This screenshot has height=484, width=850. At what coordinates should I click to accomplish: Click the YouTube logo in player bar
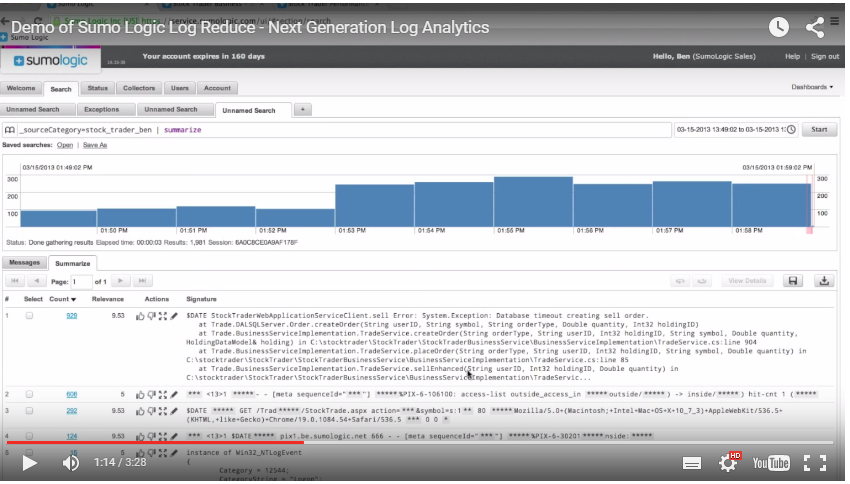(771, 463)
